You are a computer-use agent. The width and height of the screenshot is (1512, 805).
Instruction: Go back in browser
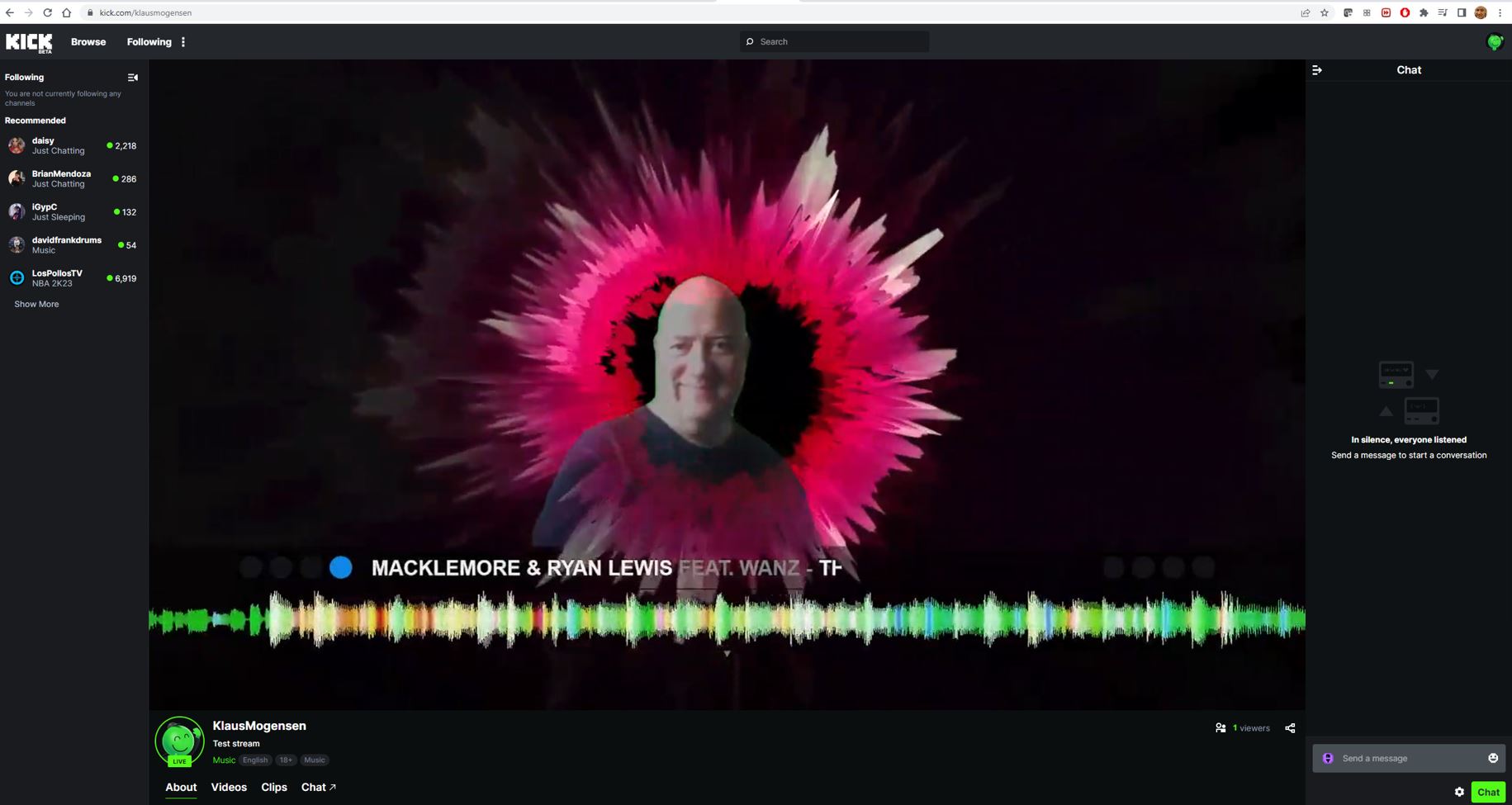[9, 12]
